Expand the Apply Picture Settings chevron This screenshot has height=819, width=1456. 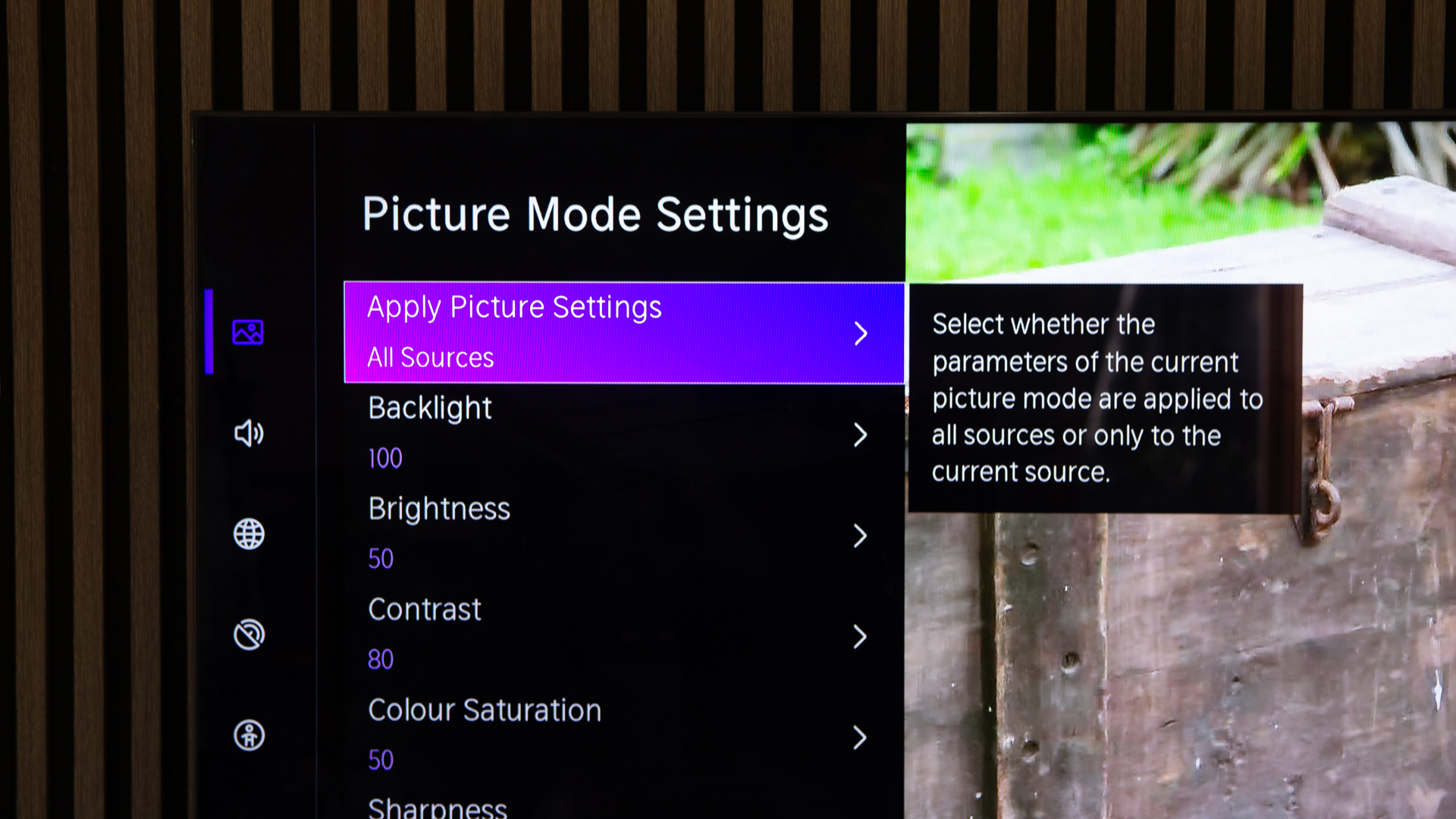[x=861, y=334]
